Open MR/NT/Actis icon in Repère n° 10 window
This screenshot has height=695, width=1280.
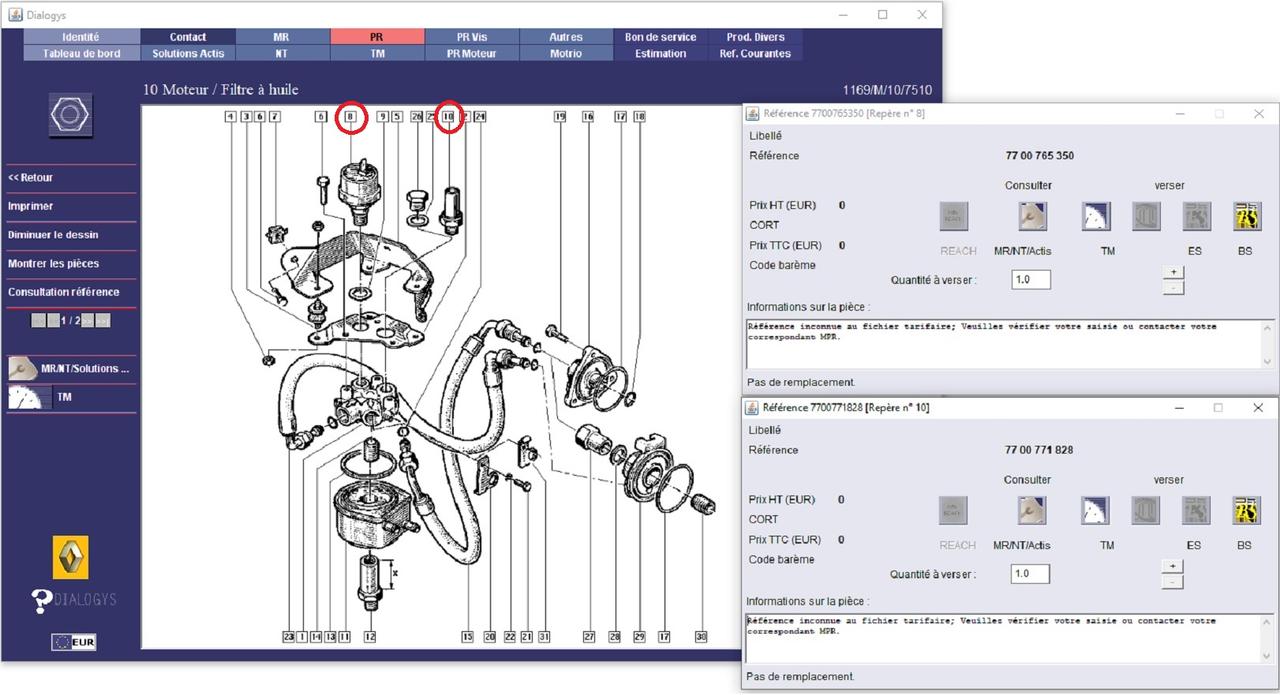[x=1032, y=510]
